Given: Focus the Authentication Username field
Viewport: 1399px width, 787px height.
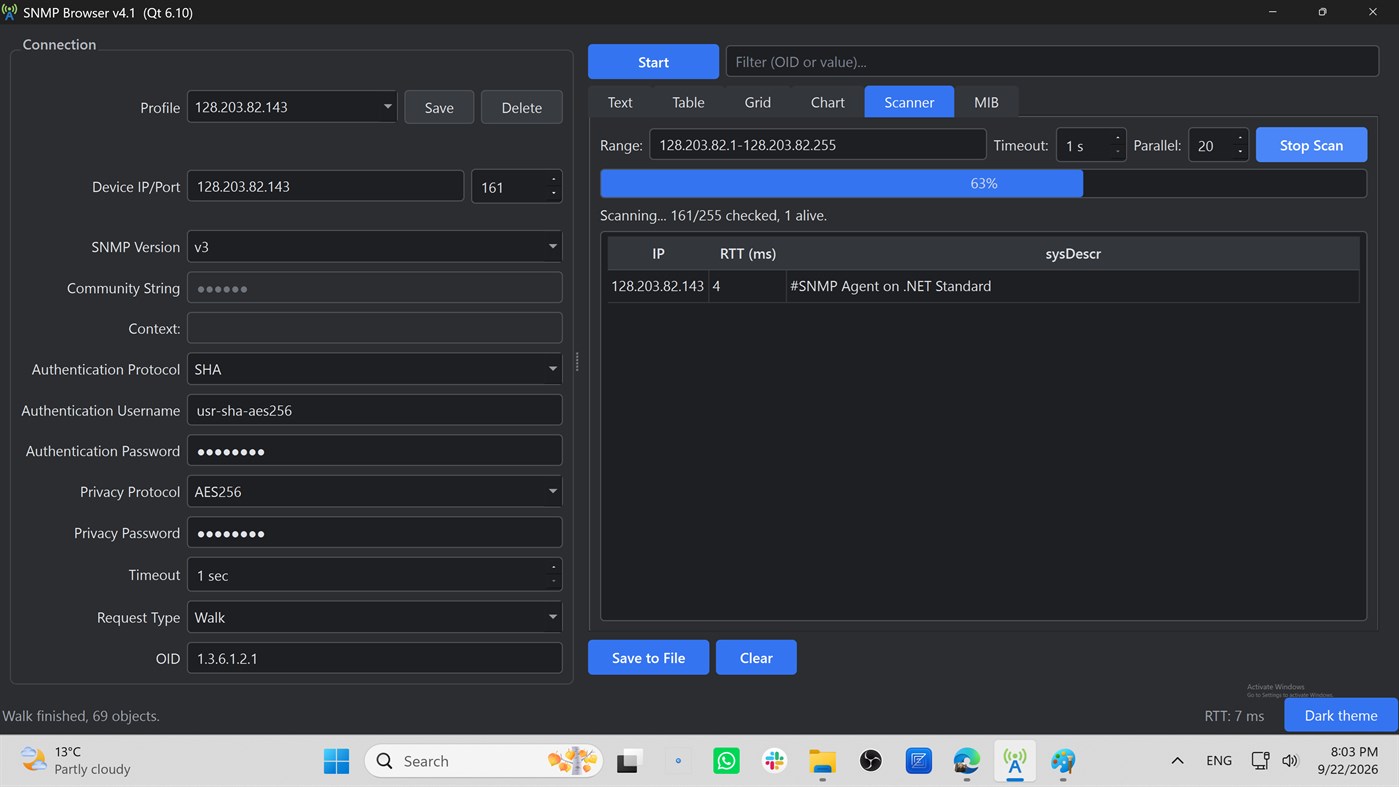Looking at the screenshot, I should tap(374, 411).
